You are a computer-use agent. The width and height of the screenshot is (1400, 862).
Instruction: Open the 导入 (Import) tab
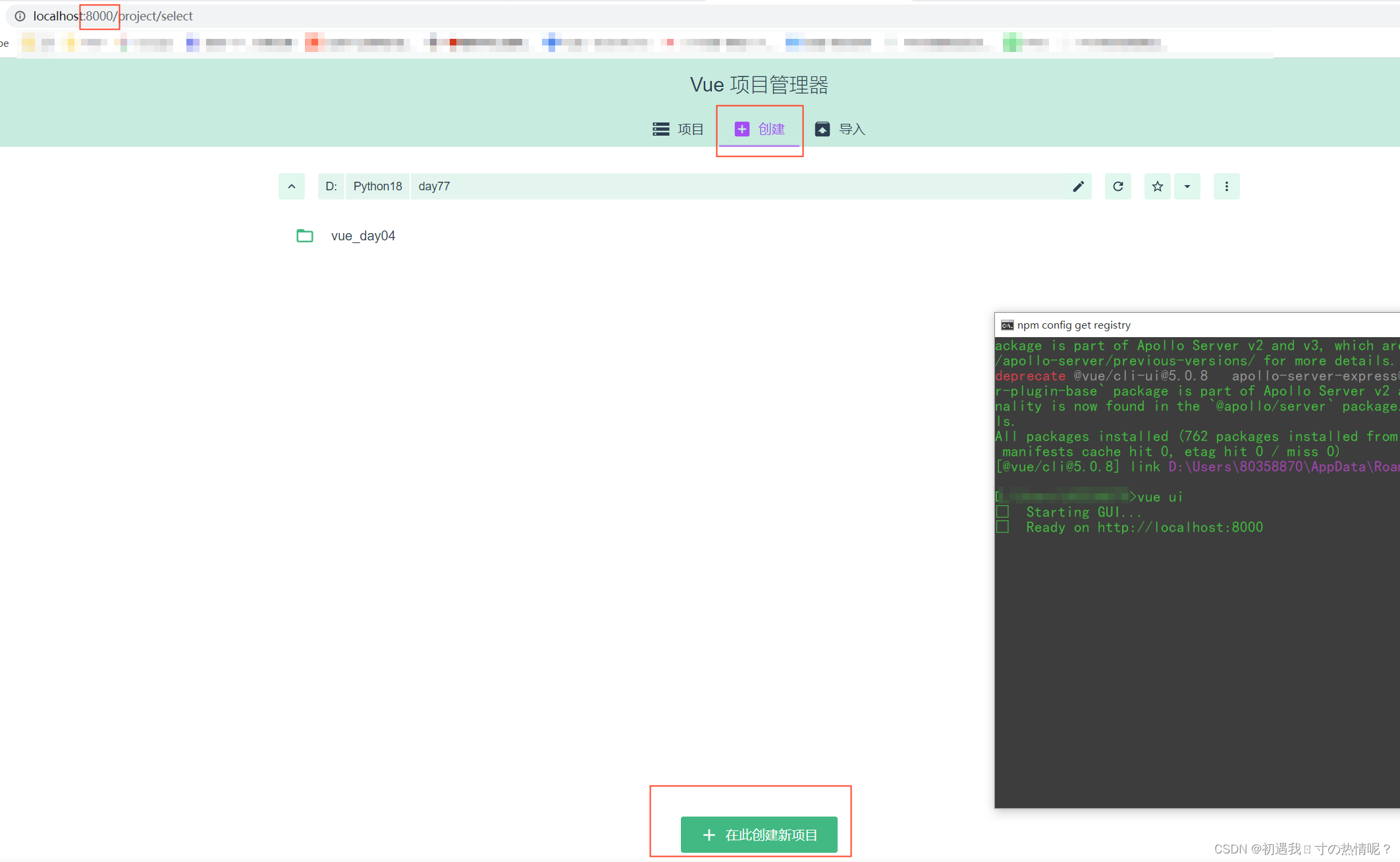click(x=840, y=129)
